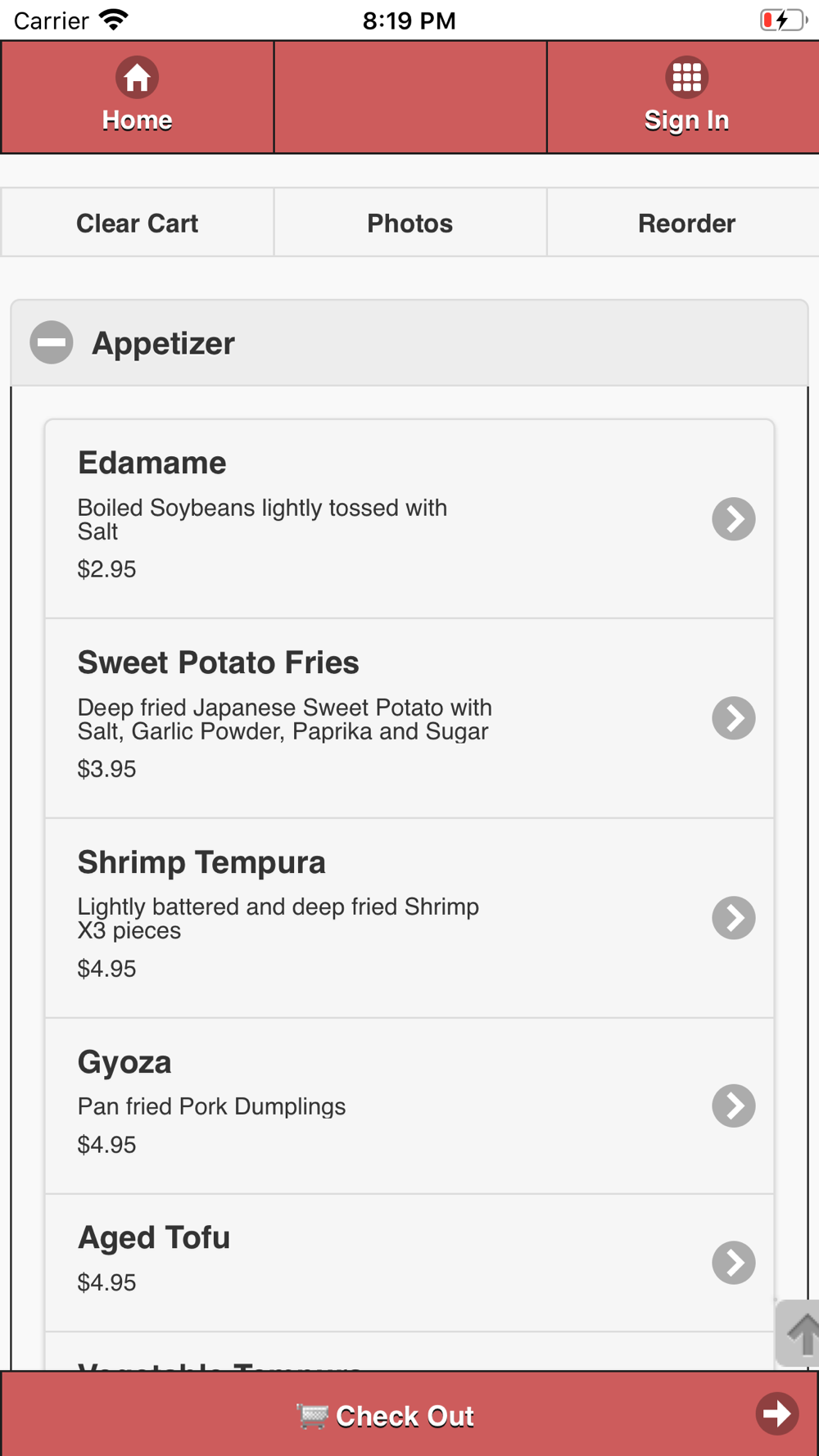819x1456 pixels.
Task: Open Edamame chevron arrow
Action: (x=733, y=518)
